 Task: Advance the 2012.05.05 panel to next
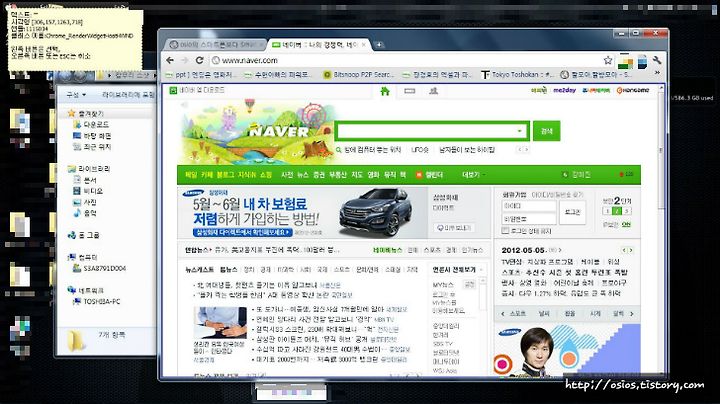coord(631,250)
